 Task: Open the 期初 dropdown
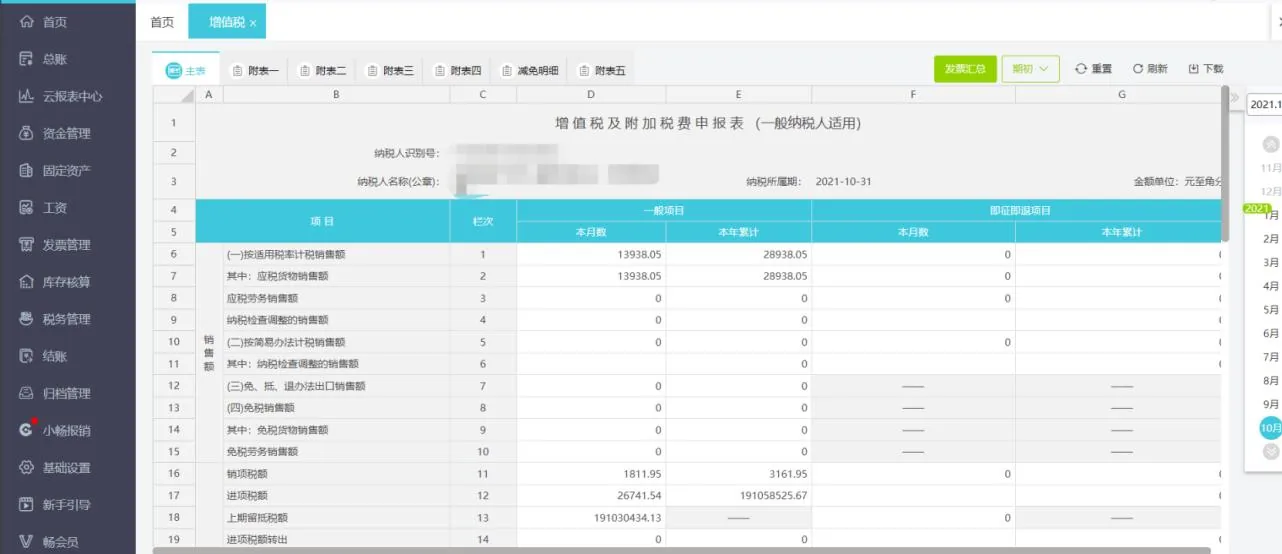pos(1030,69)
